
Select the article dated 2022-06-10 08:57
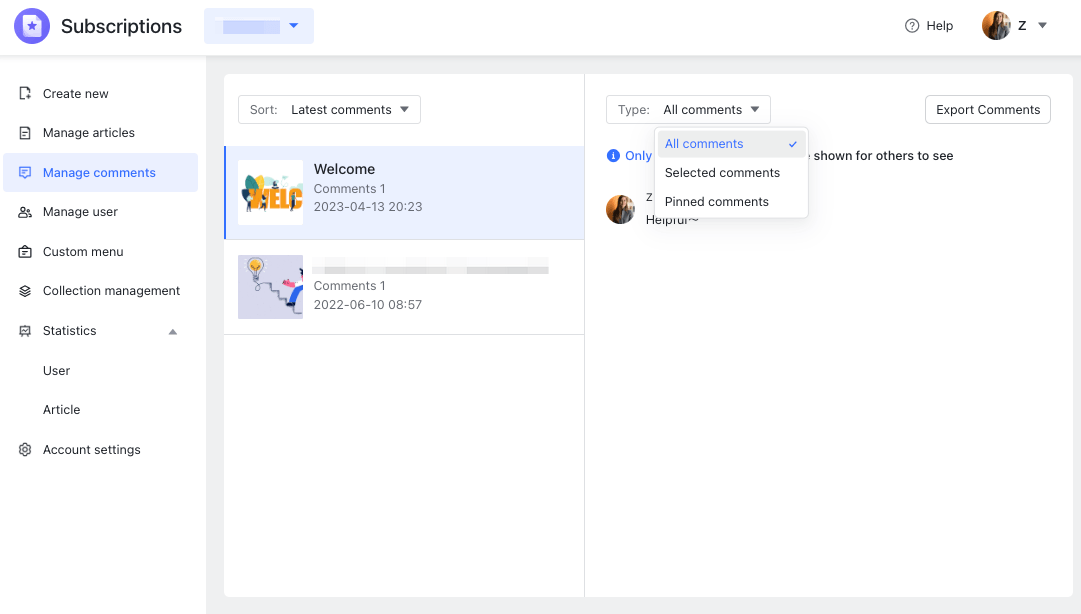[405, 287]
